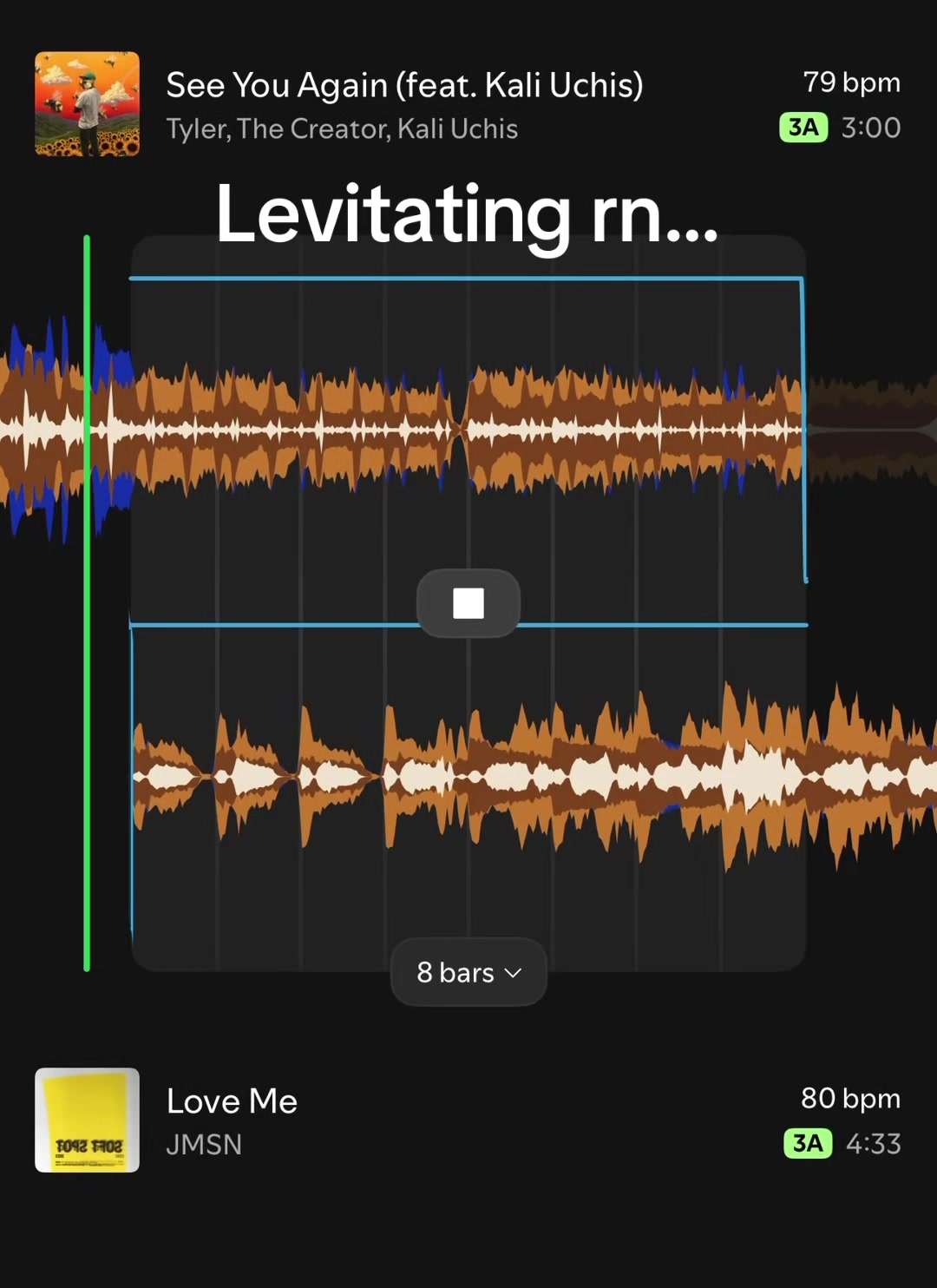This screenshot has height=1288, width=937.
Task: Click the blue volume envelope line on top track
Action: click(x=466, y=279)
